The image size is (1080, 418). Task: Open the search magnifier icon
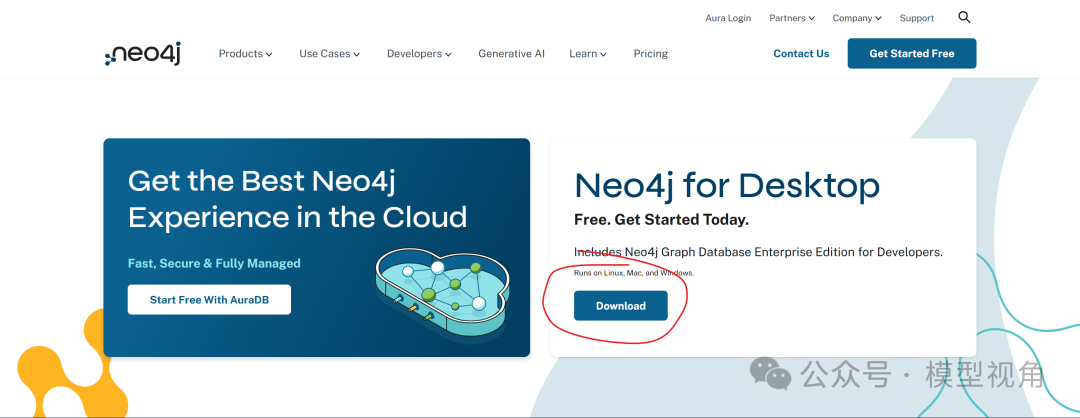click(964, 17)
